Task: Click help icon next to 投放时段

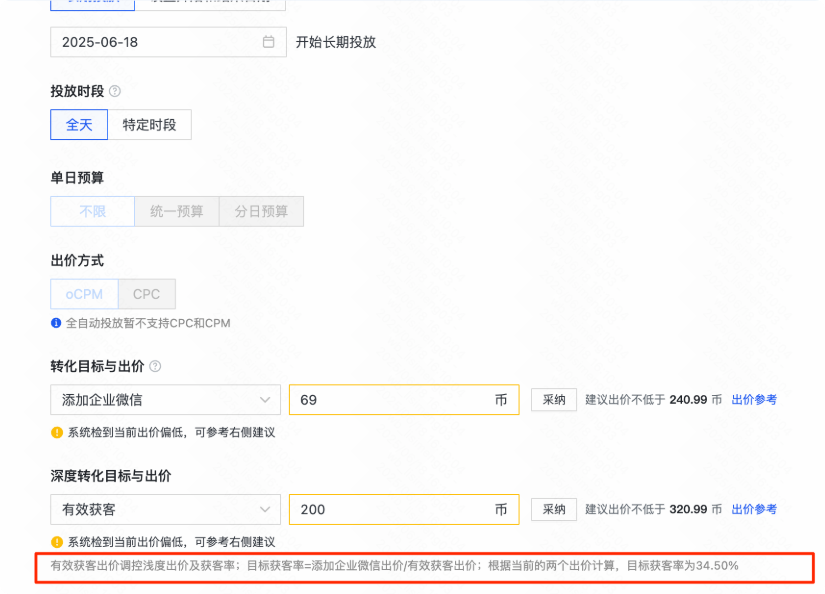Action: 115,91
